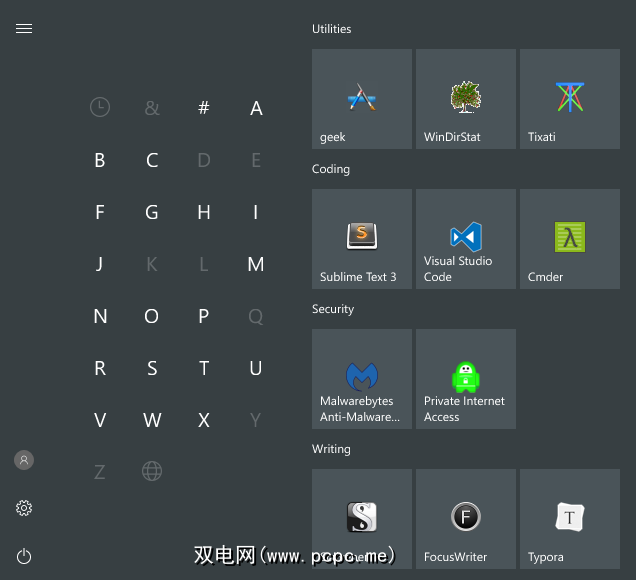The image size is (636, 580).
Task: Jump to apps starting with O
Action: 151,316
